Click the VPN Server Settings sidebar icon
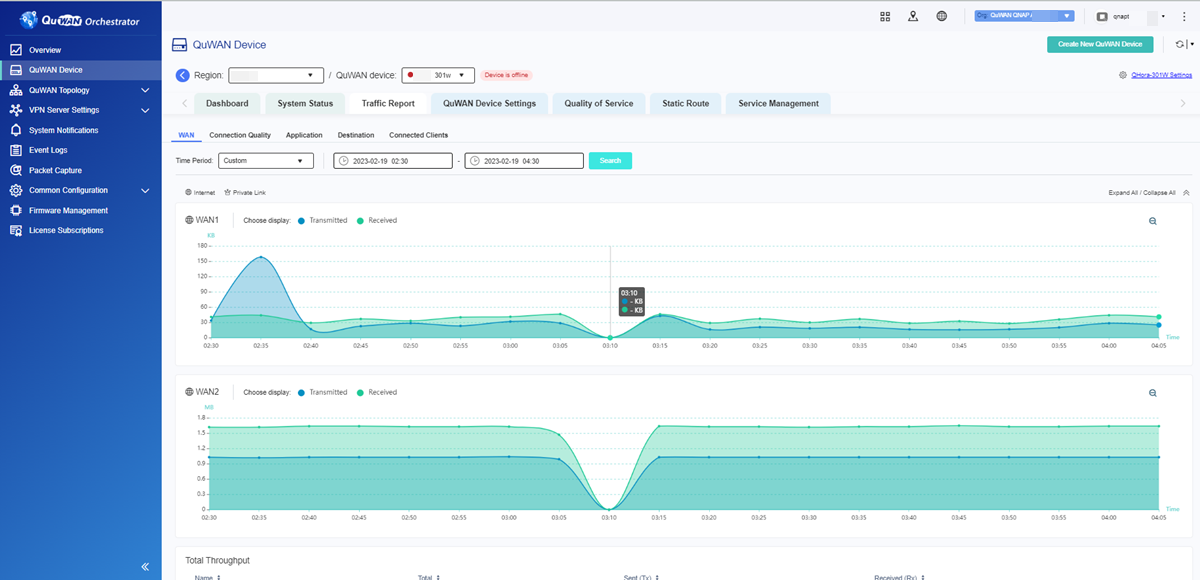The height and width of the screenshot is (580, 1200). point(15,110)
